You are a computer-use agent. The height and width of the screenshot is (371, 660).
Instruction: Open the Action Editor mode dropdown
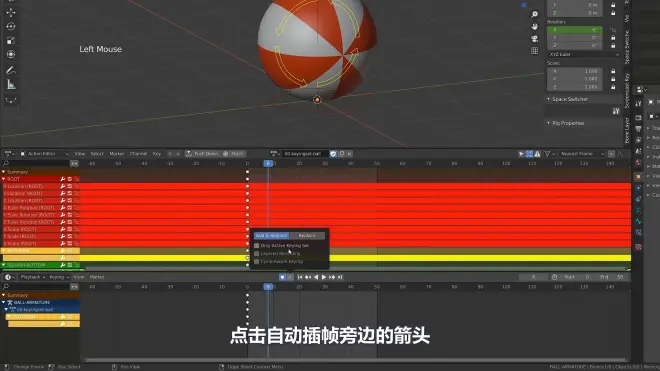44,154
